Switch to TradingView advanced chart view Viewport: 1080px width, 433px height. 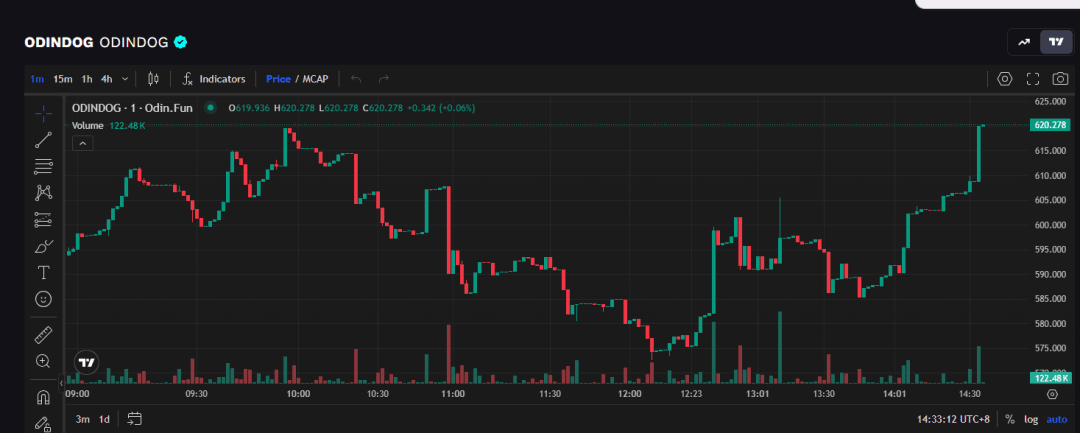(1055, 42)
